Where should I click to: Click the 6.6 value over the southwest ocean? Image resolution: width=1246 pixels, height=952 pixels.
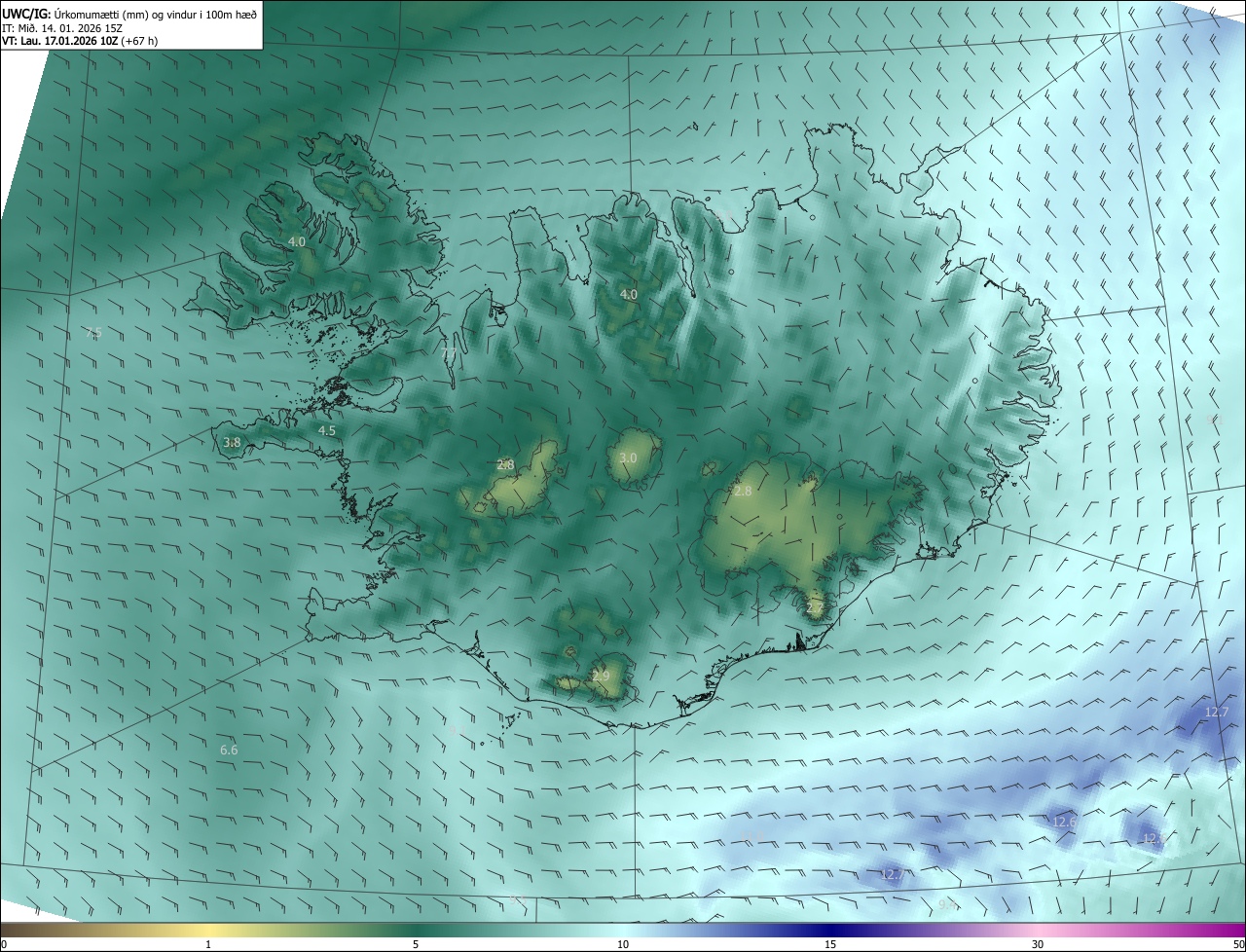click(x=229, y=750)
